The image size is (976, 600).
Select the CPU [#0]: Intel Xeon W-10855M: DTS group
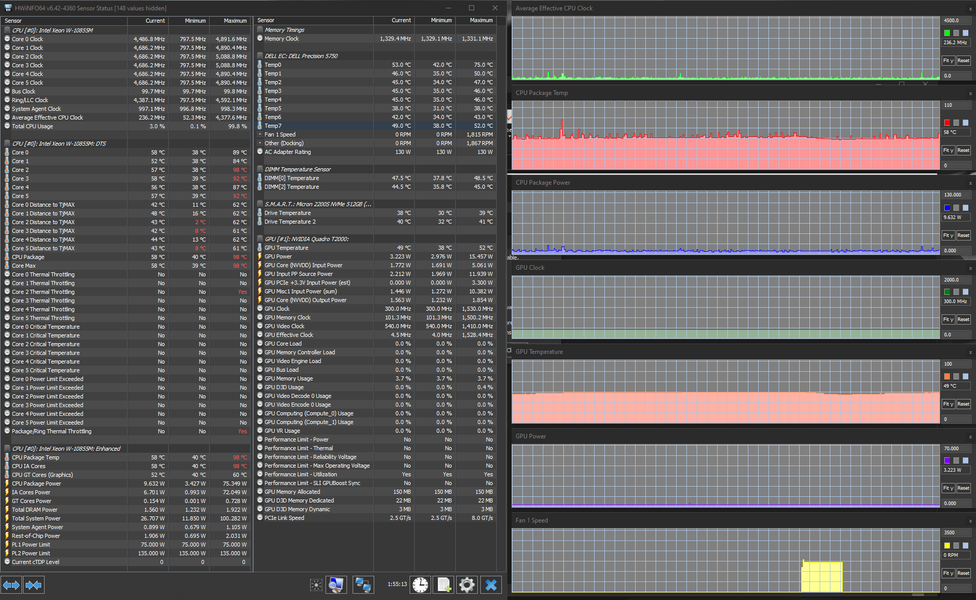(126, 143)
